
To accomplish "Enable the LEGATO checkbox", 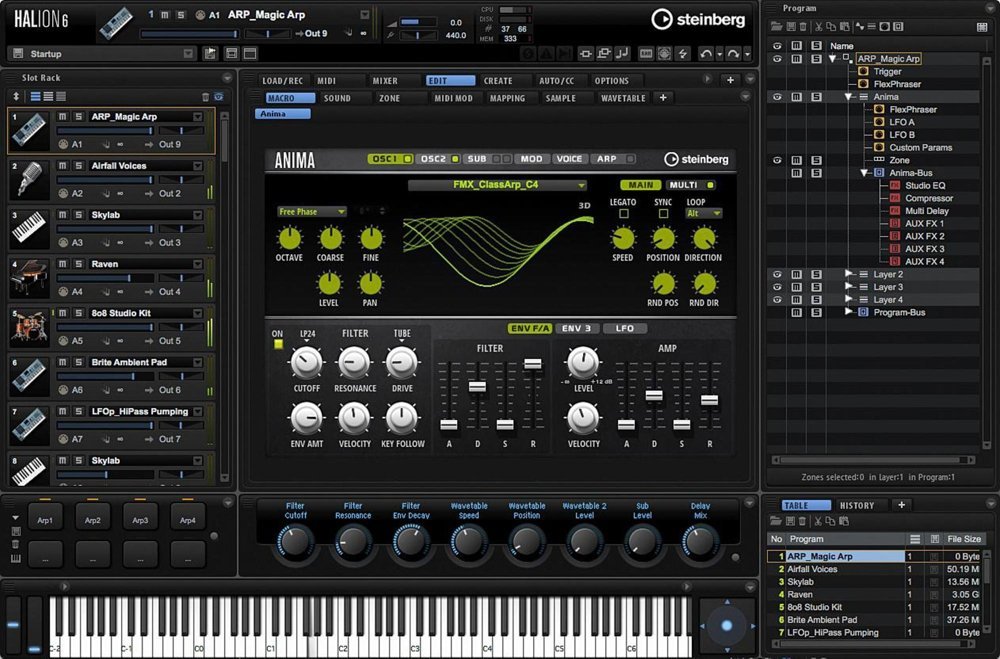I will pyautogui.click(x=623, y=214).
